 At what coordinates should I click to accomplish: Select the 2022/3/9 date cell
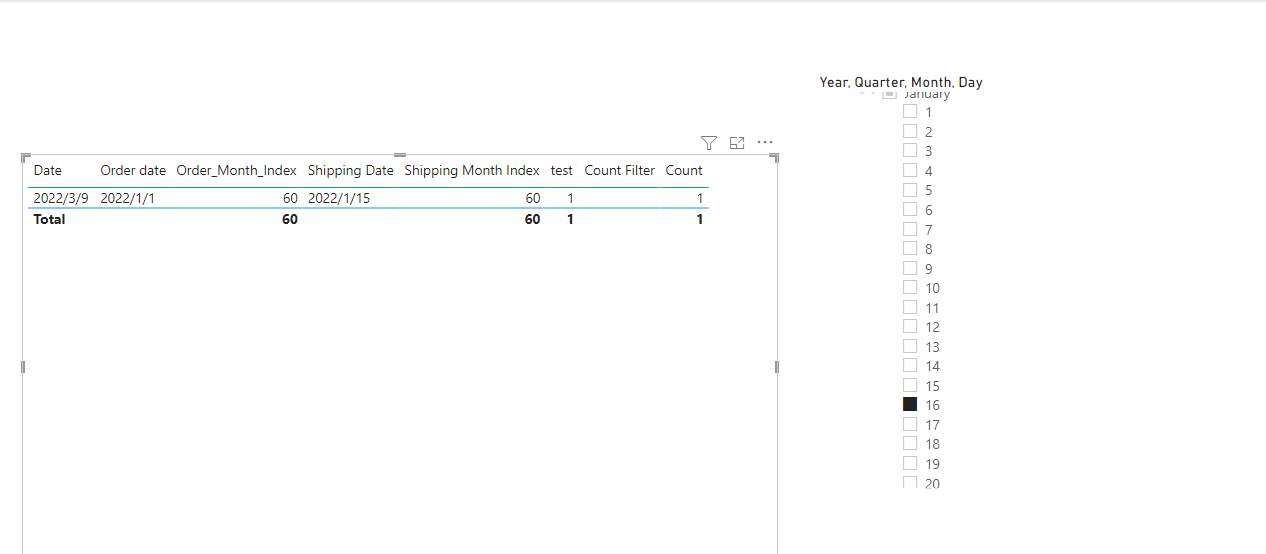(61, 198)
